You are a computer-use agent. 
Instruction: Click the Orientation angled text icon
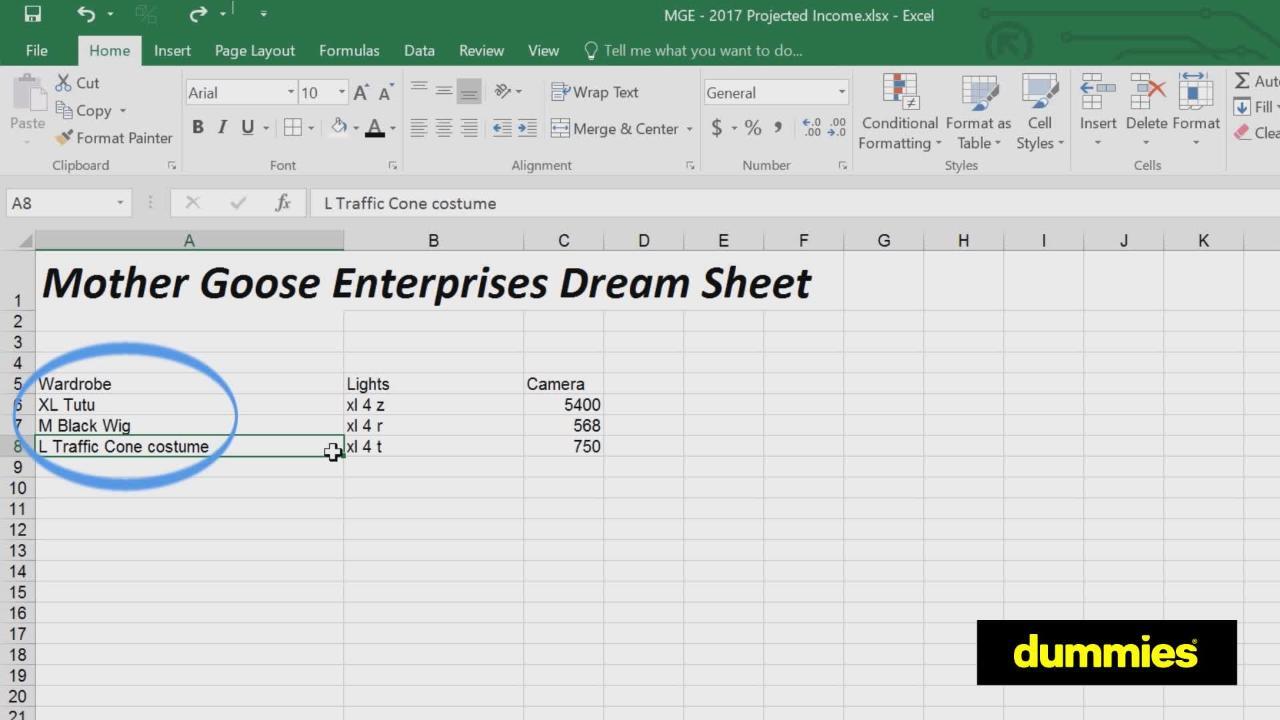click(503, 91)
